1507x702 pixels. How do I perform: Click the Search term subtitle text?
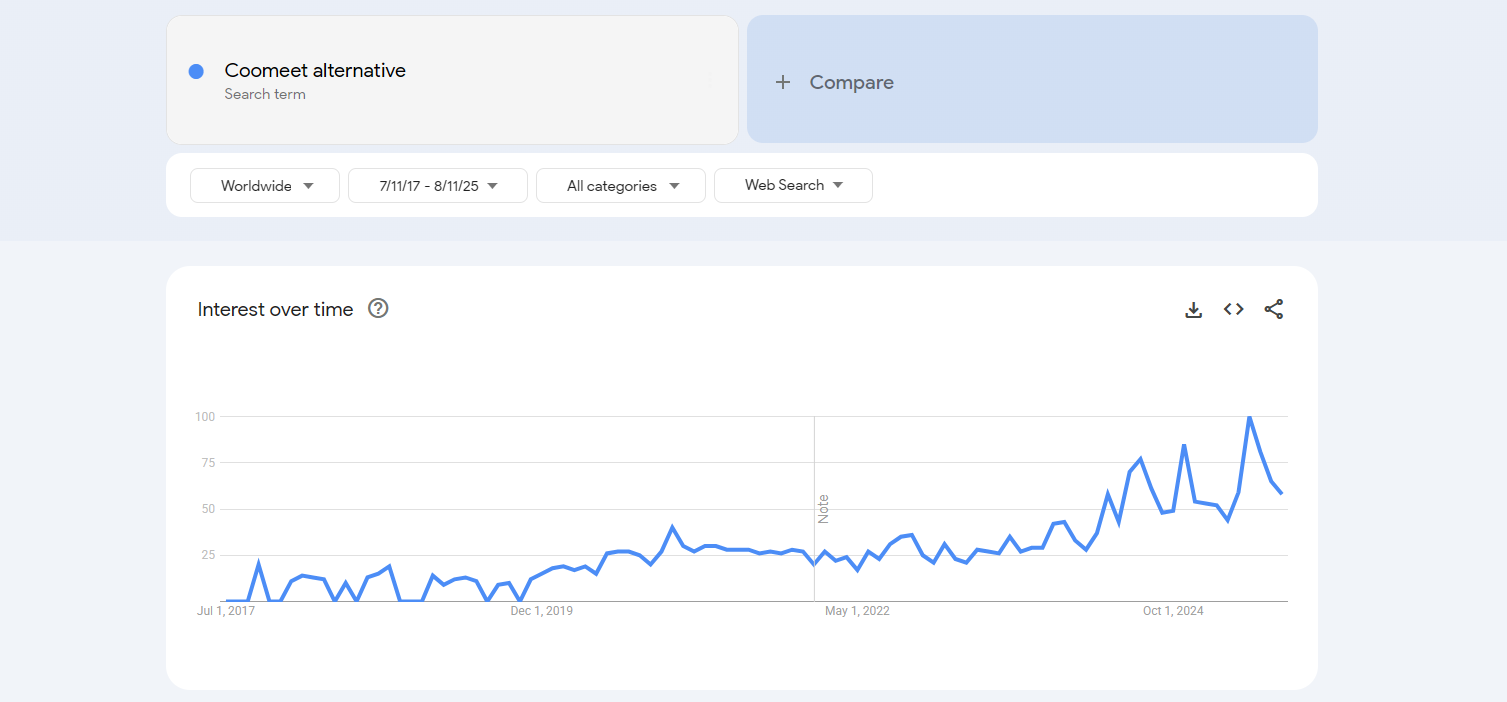point(265,94)
